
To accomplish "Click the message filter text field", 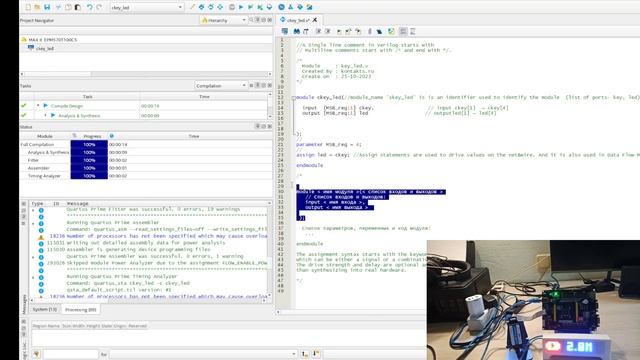I will click(70, 354).
